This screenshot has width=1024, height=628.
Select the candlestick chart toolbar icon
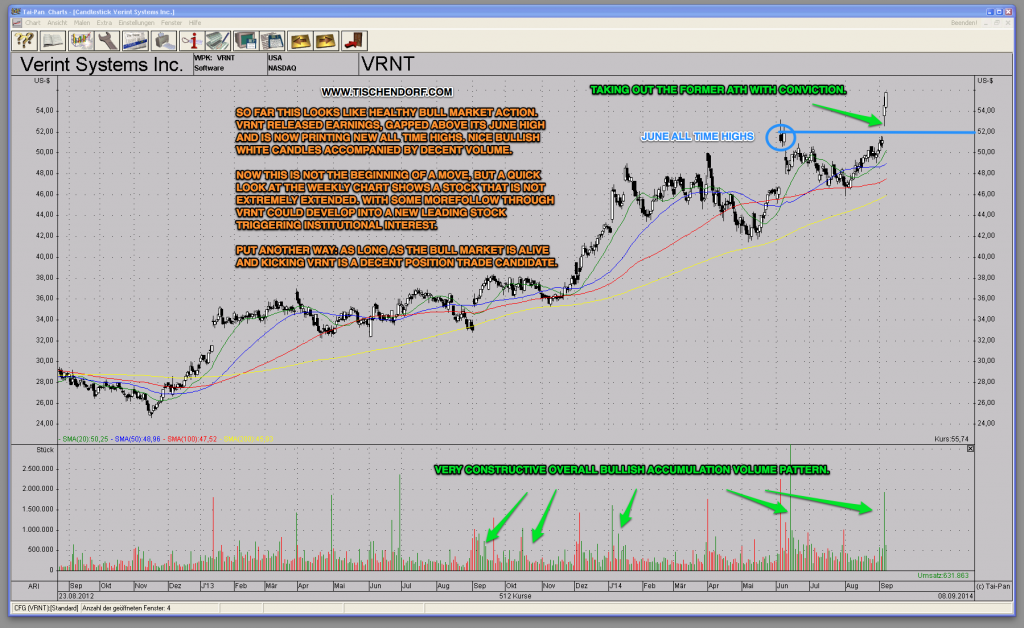point(81,41)
